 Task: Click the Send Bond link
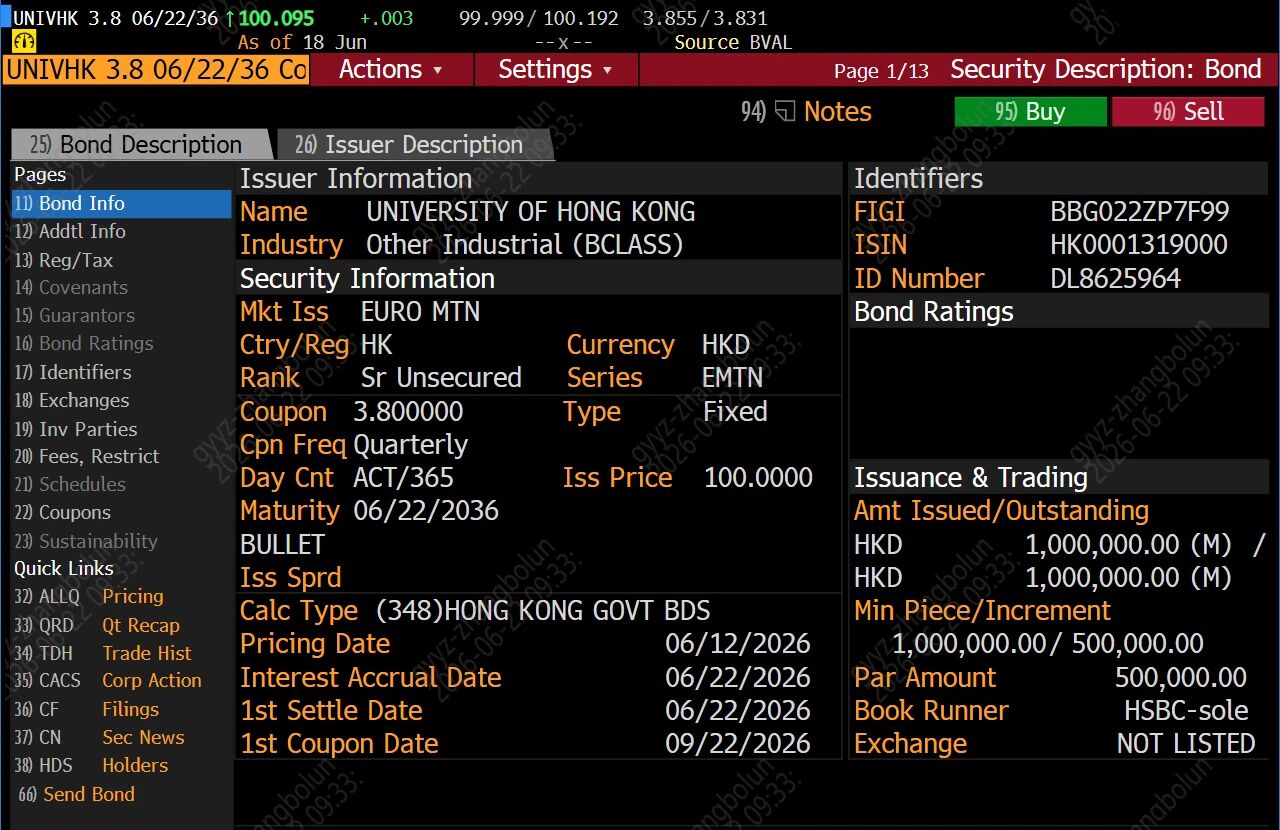(77, 794)
